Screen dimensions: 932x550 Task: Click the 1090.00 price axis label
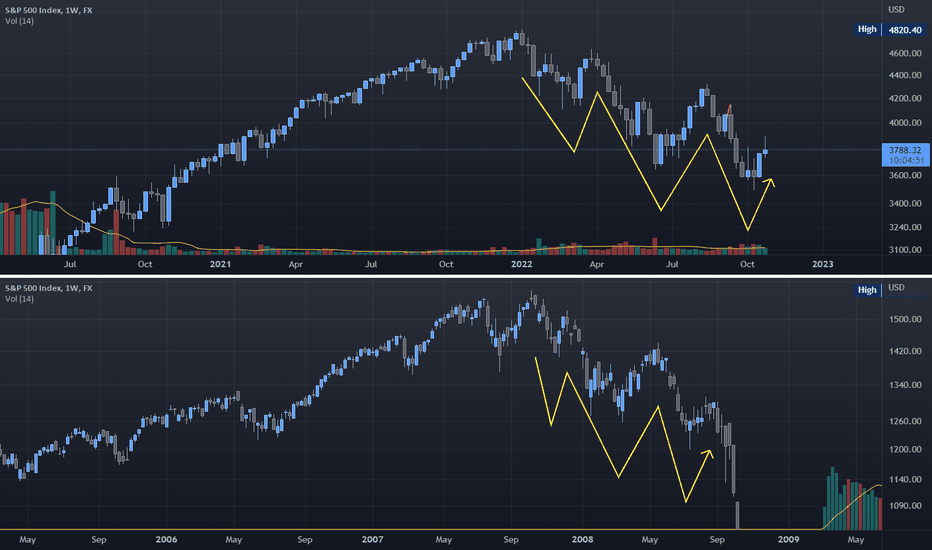point(905,506)
